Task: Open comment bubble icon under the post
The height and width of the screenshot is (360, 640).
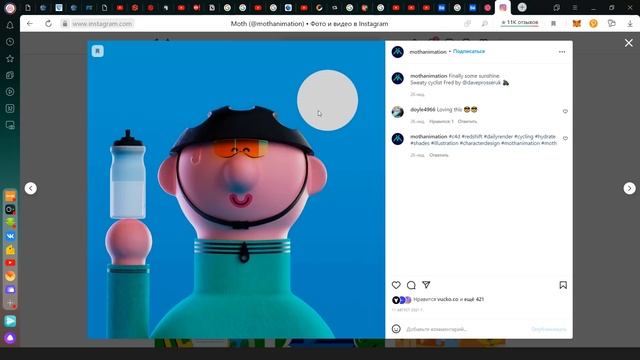Action: coord(411,285)
